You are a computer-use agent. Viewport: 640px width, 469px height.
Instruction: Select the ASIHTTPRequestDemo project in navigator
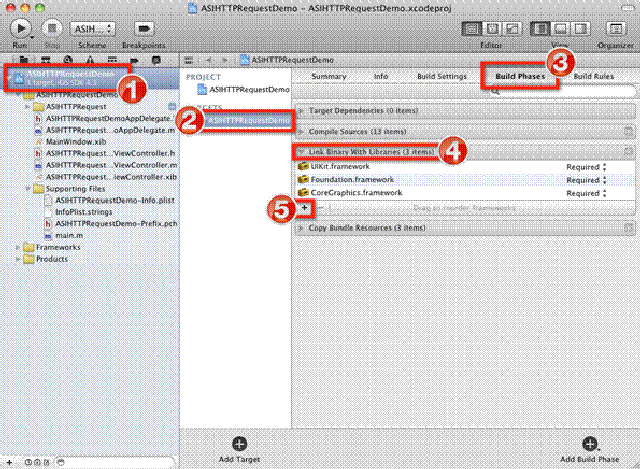(x=89, y=78)
